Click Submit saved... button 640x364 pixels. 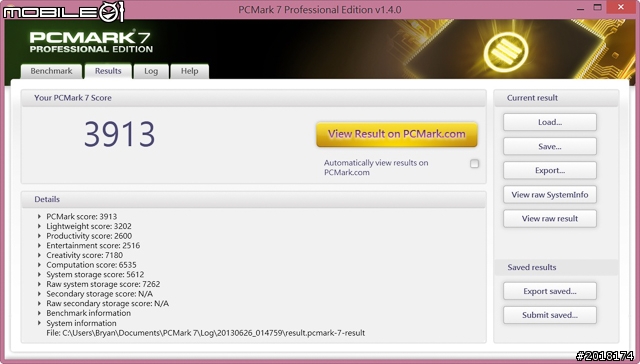(550, 315)
